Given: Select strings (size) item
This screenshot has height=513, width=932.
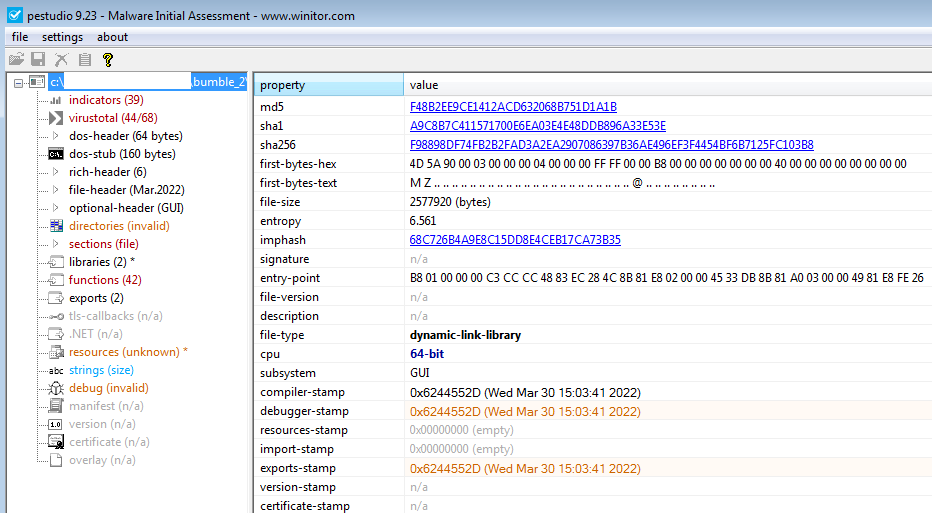Looking at the screenshot, I should (x=101, y=370).
